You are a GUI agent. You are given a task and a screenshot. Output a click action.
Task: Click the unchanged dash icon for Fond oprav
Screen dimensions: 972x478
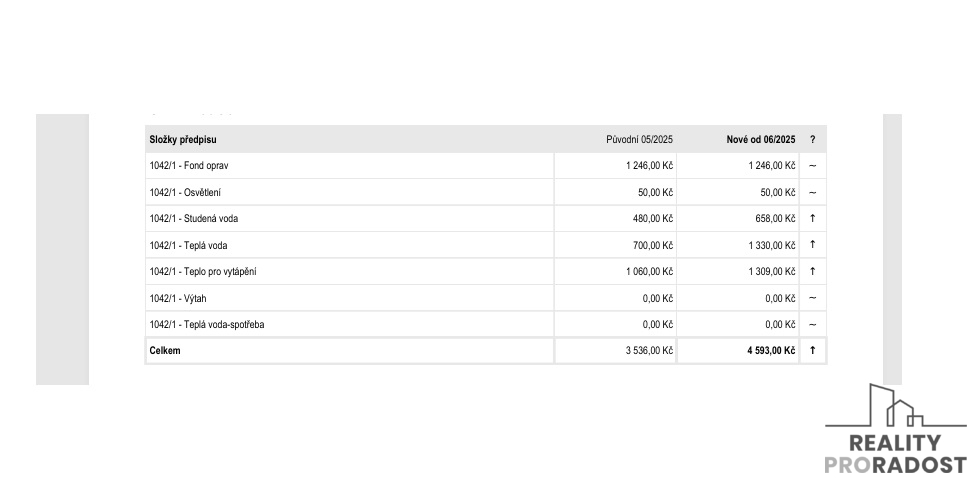tap(812, 166)
